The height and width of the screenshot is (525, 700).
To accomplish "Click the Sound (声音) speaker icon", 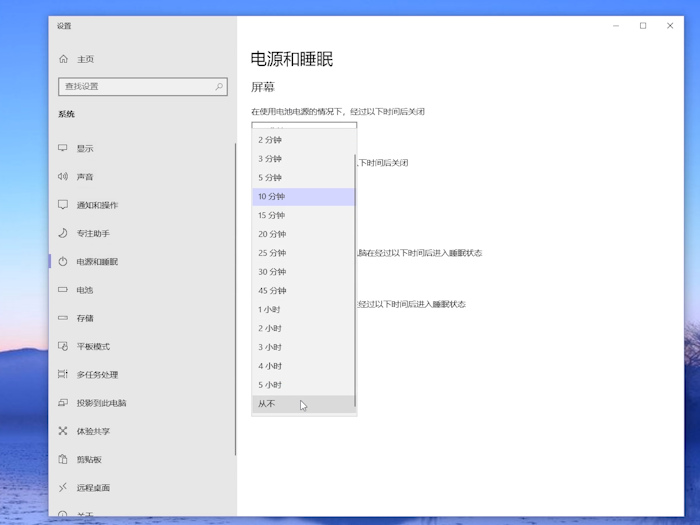I will (x=63, y=176).
